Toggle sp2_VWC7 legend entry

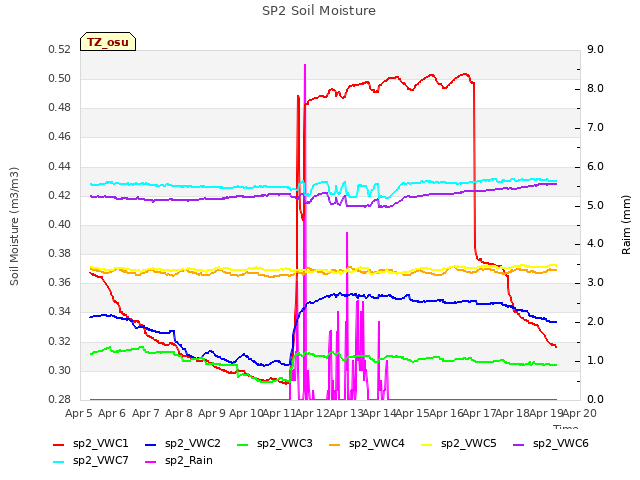point(91,461)
